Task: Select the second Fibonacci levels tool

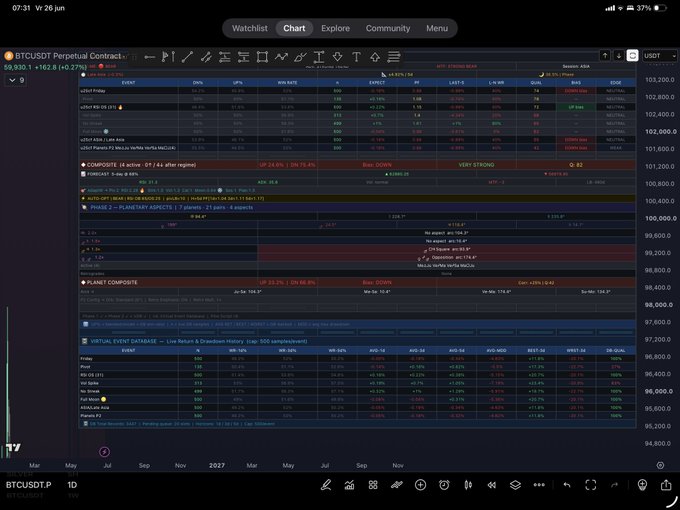Action: coord(243,57)
